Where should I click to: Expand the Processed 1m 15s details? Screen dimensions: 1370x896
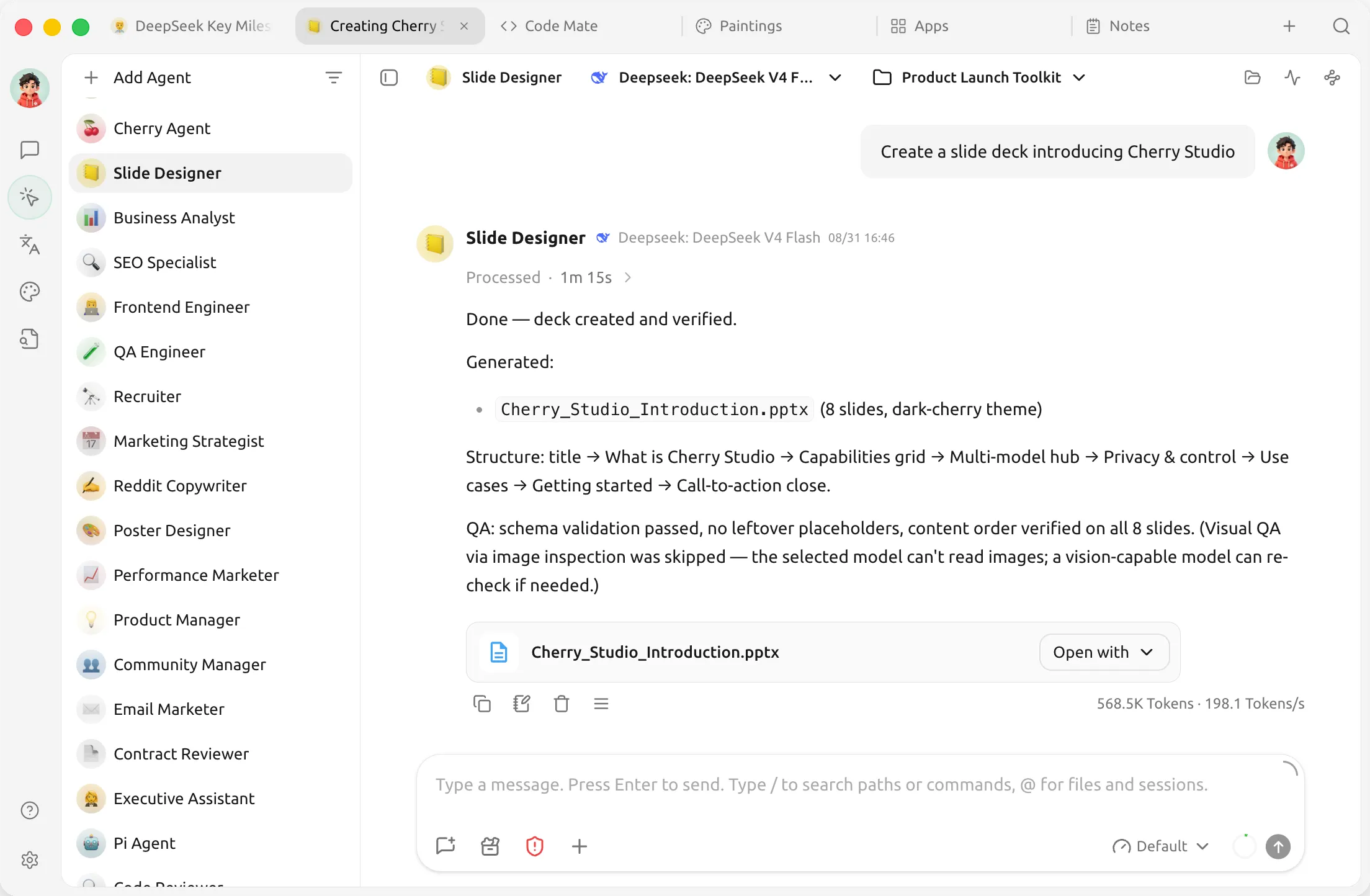(x=548, y=277)
